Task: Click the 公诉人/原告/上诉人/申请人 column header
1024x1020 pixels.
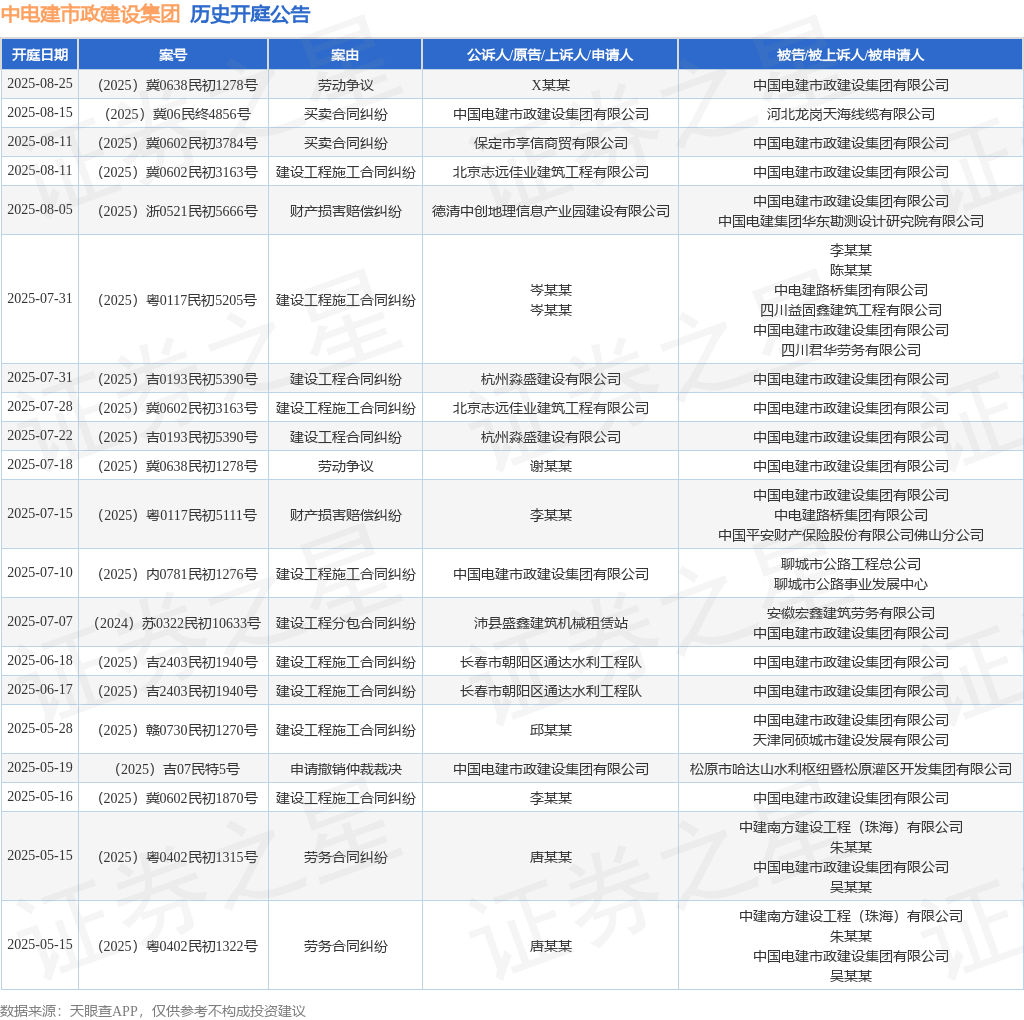Action: pyautogui.click(x=550, y=55)
